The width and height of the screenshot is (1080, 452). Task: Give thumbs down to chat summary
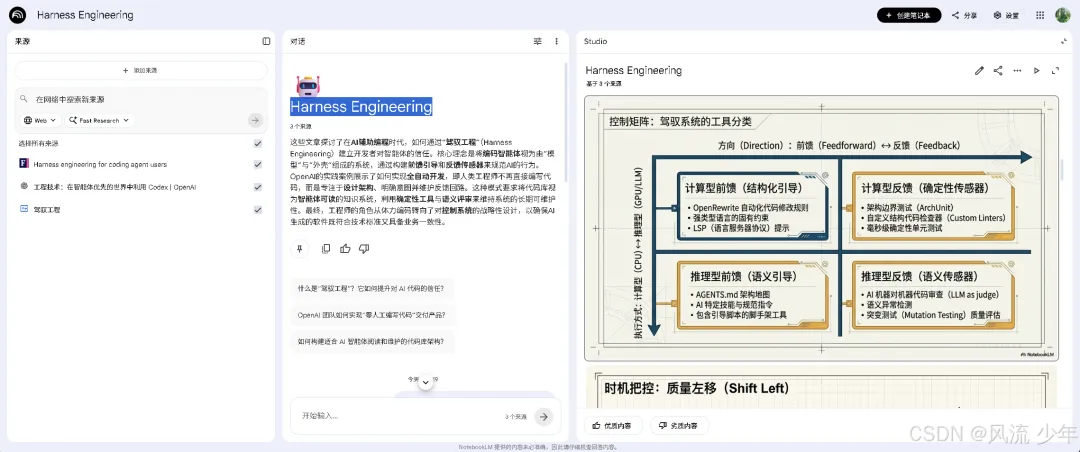364,249
